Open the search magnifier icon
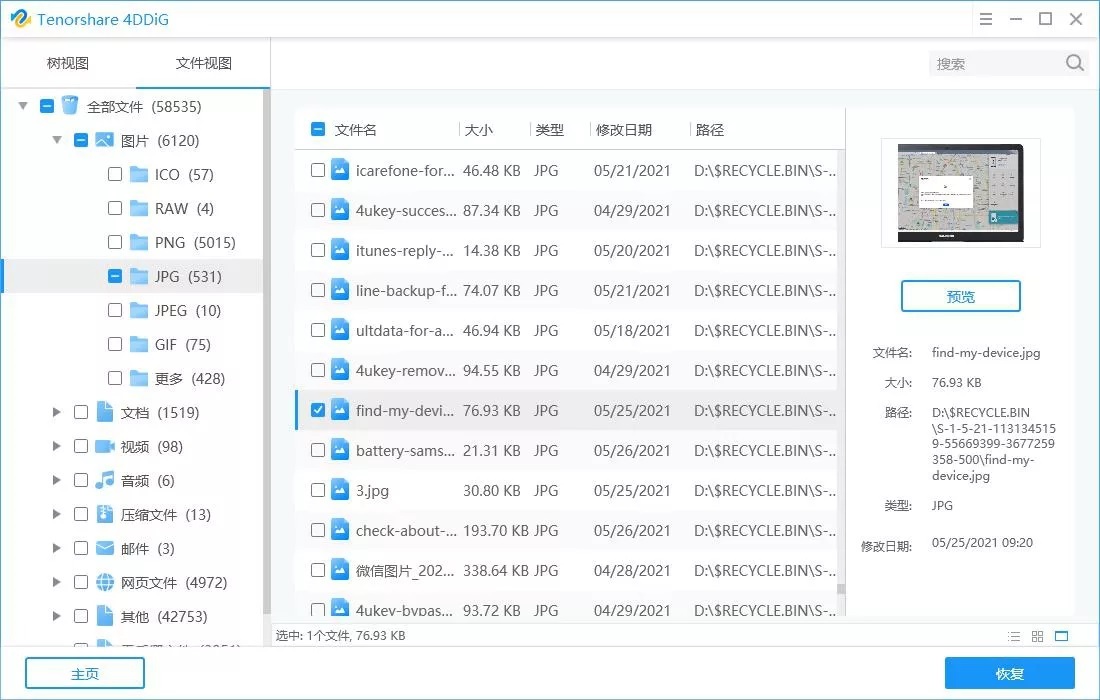Screen dimensions: 1100x700 coord(1075,62)
